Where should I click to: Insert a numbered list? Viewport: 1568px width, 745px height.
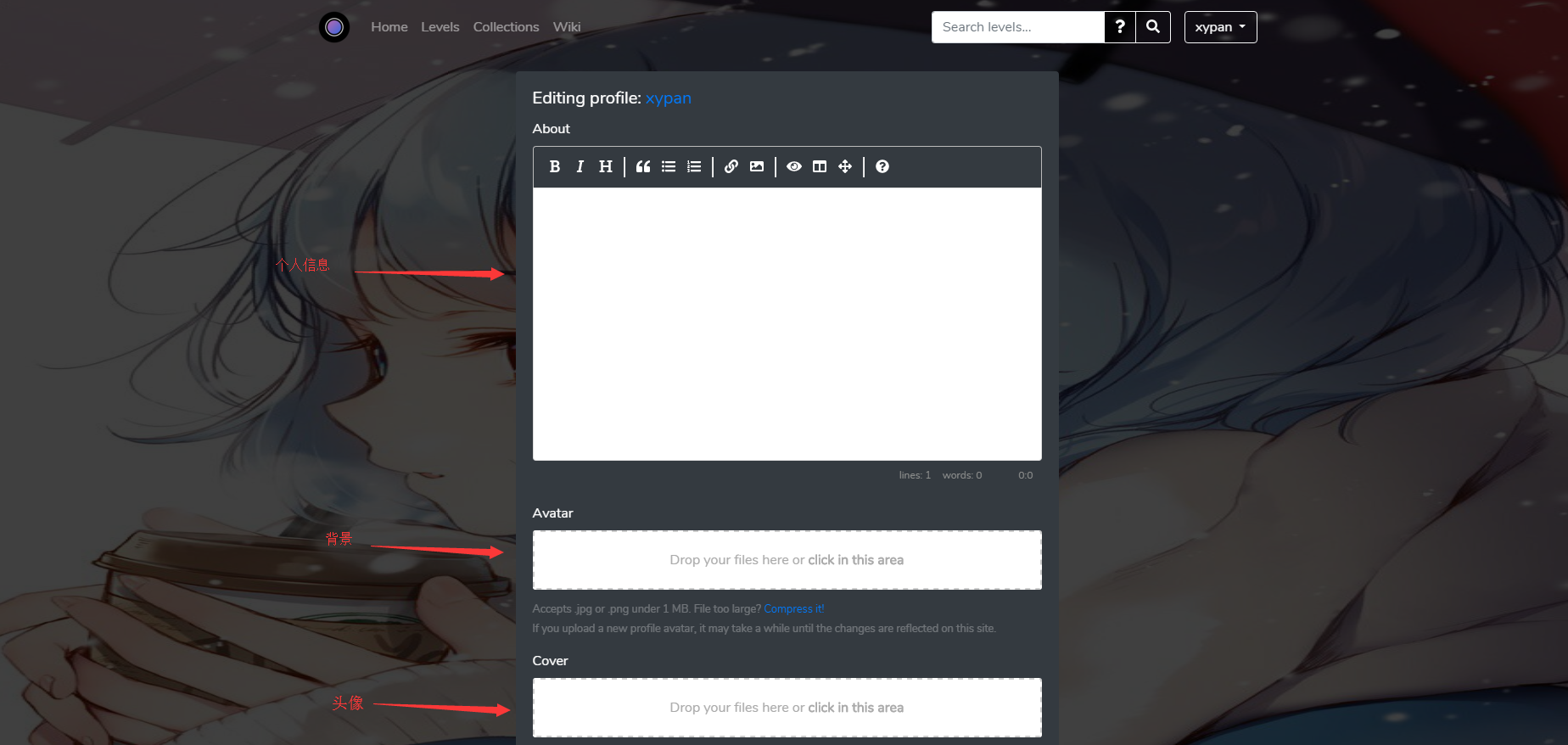(x=694, y=166)
